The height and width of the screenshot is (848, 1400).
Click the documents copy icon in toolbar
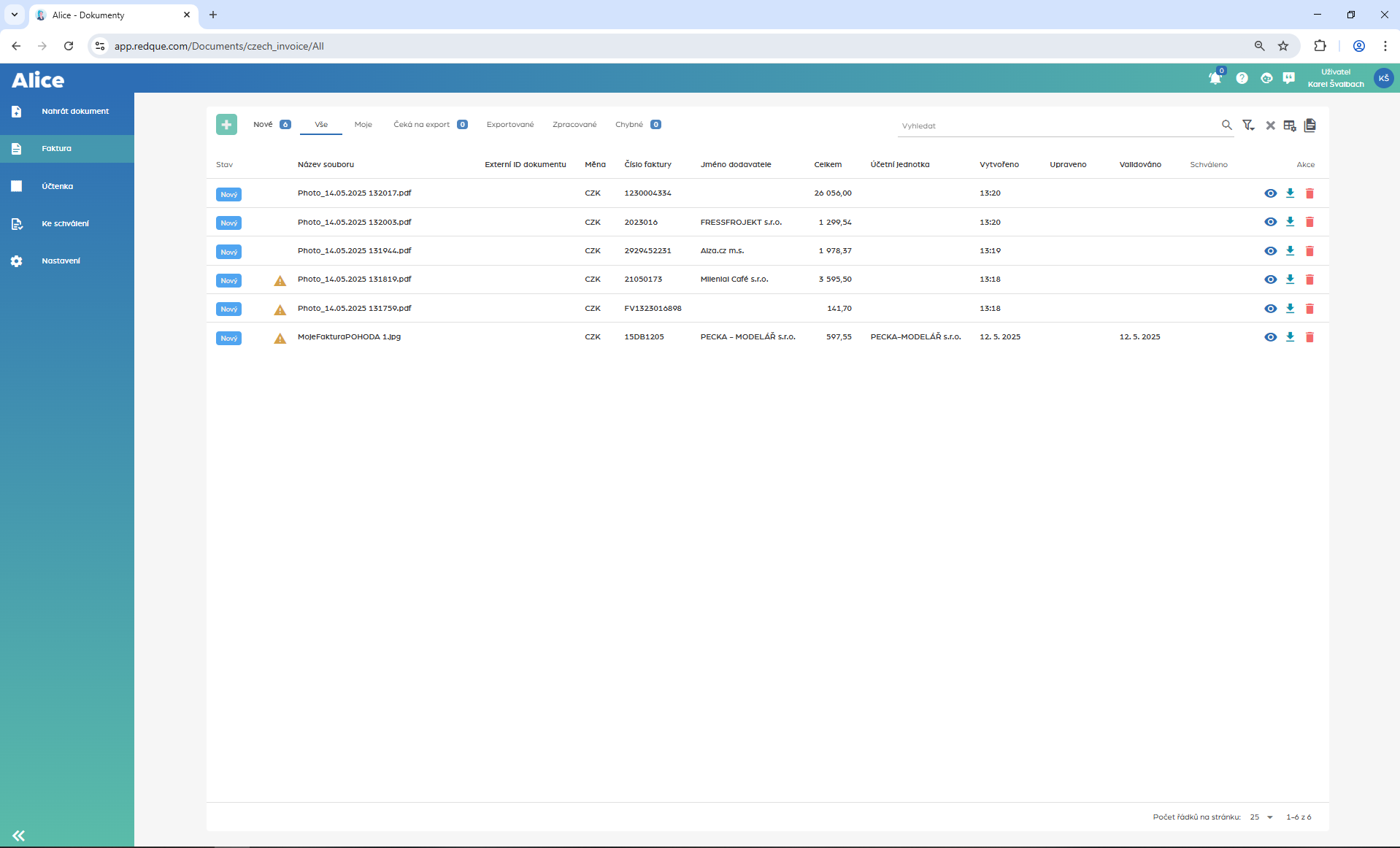click(x=1310, y=126)
